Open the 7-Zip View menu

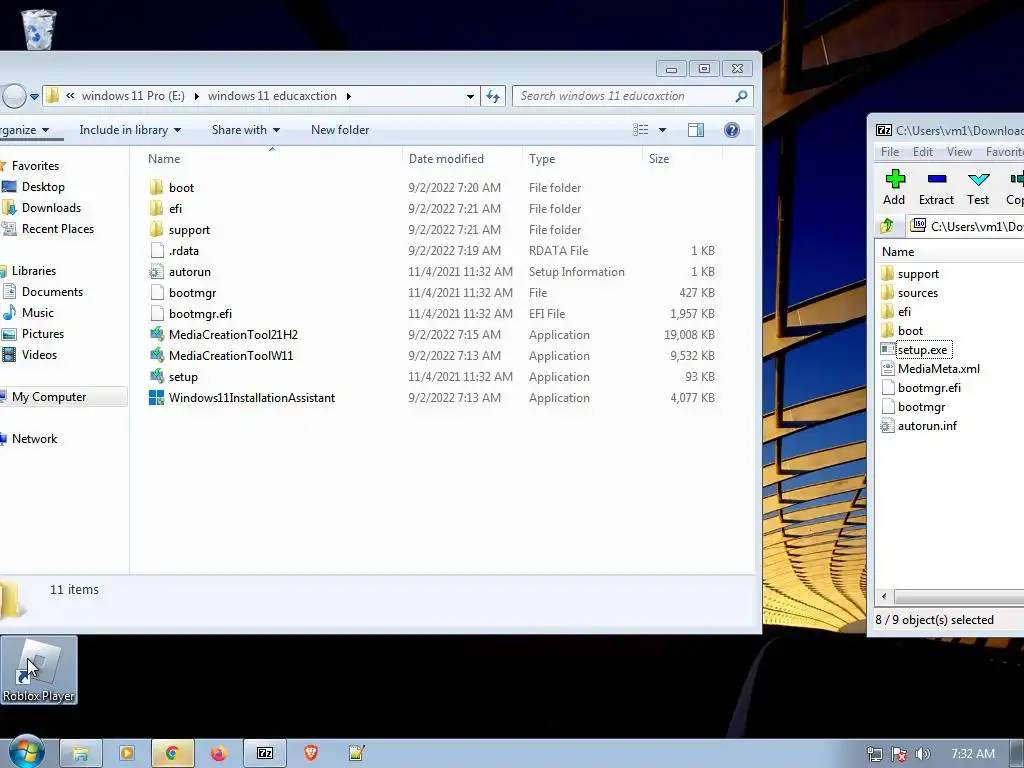click(x=959, y=152)
